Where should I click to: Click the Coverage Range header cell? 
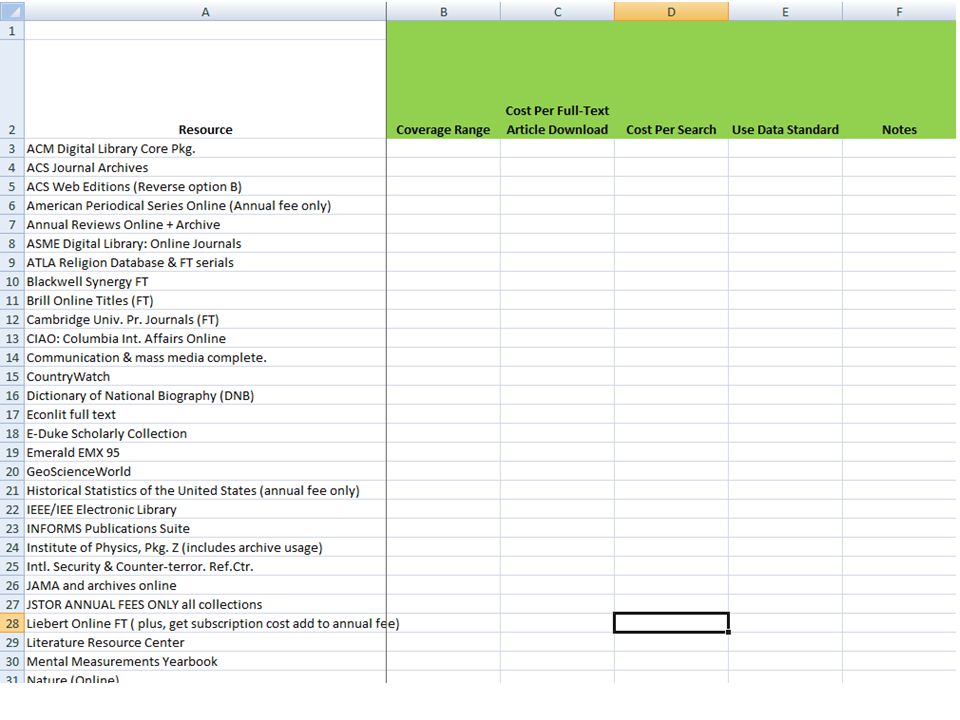[x=443, y=89]
